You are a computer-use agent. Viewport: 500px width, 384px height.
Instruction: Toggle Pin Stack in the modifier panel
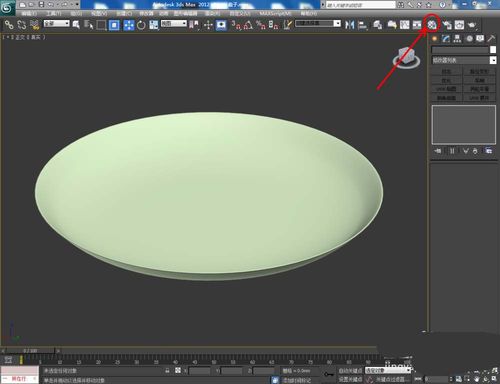point(438,151)
